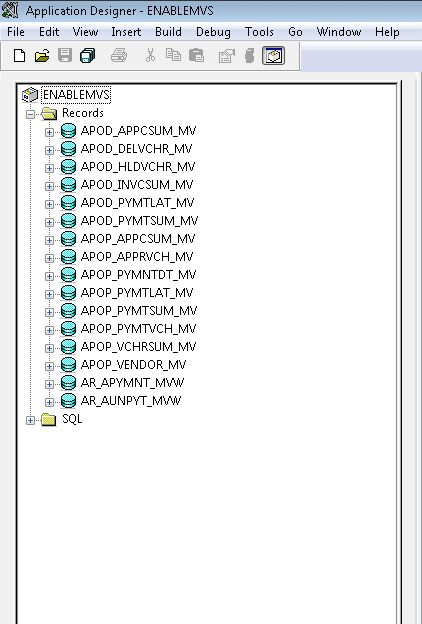Click the AR_APYMNT_MVW record icon
Screen dimensions: 422x624
click(x=68, y=383)
